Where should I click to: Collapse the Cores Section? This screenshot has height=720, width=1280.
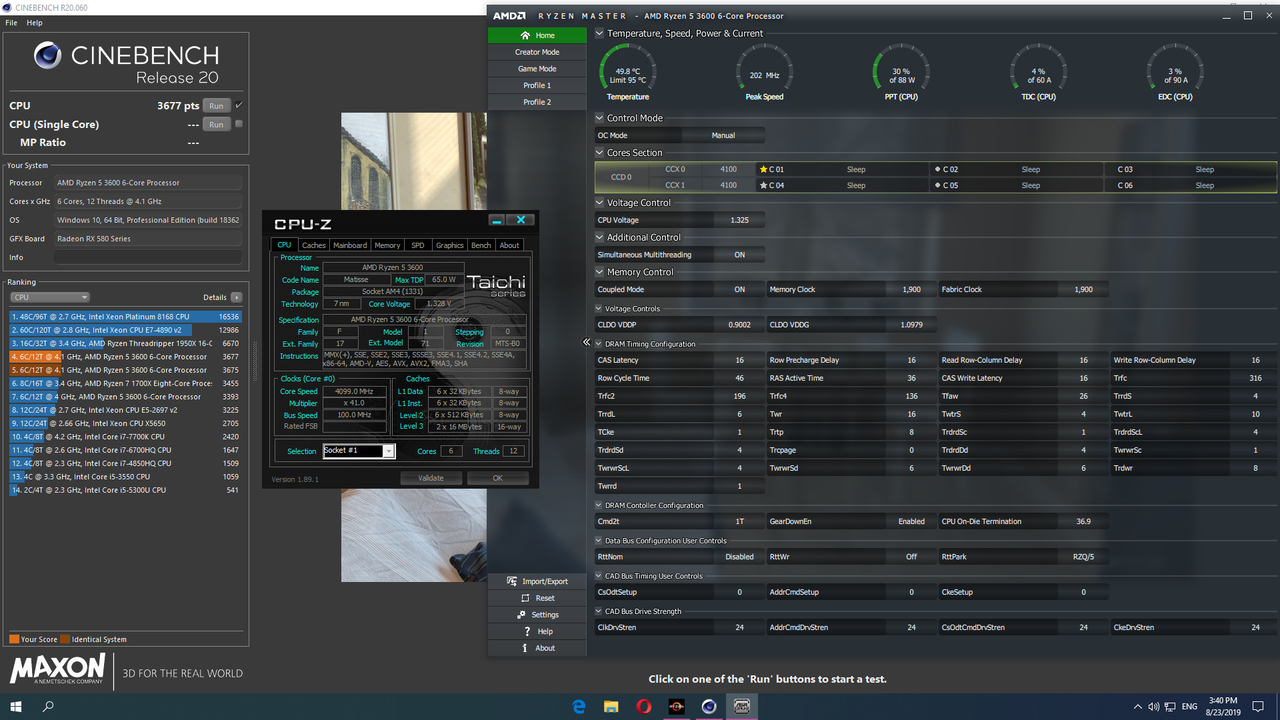599,153
